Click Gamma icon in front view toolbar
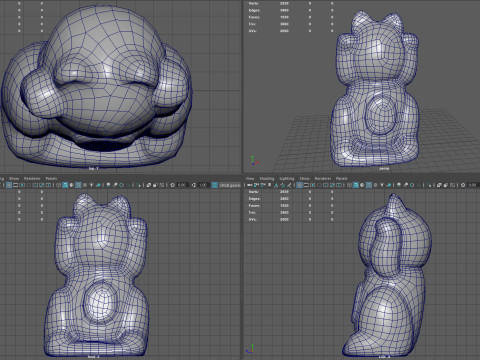The height and width of the screenshot is (360, 480). coord(193,185)
